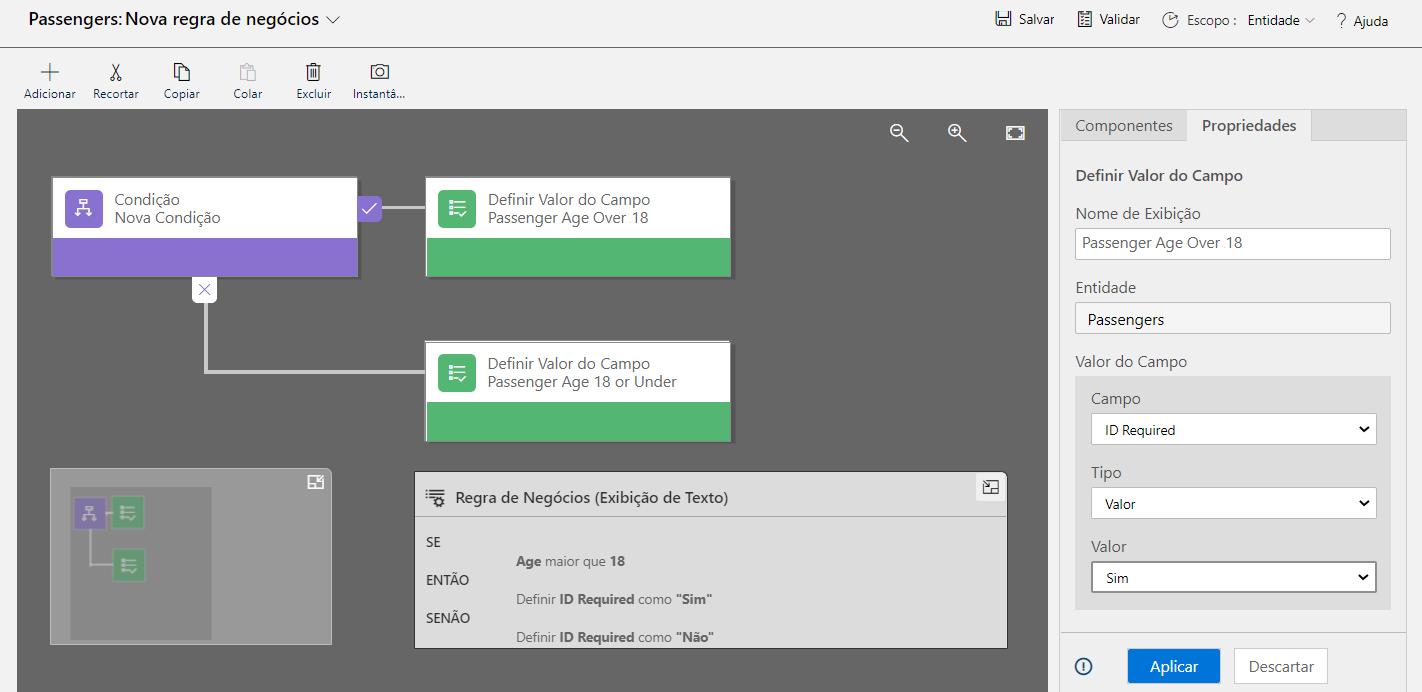This screenshot has width=1422, height=692.
Task: Click the info icon beside Aplicar
Action: coord(1083,667)
